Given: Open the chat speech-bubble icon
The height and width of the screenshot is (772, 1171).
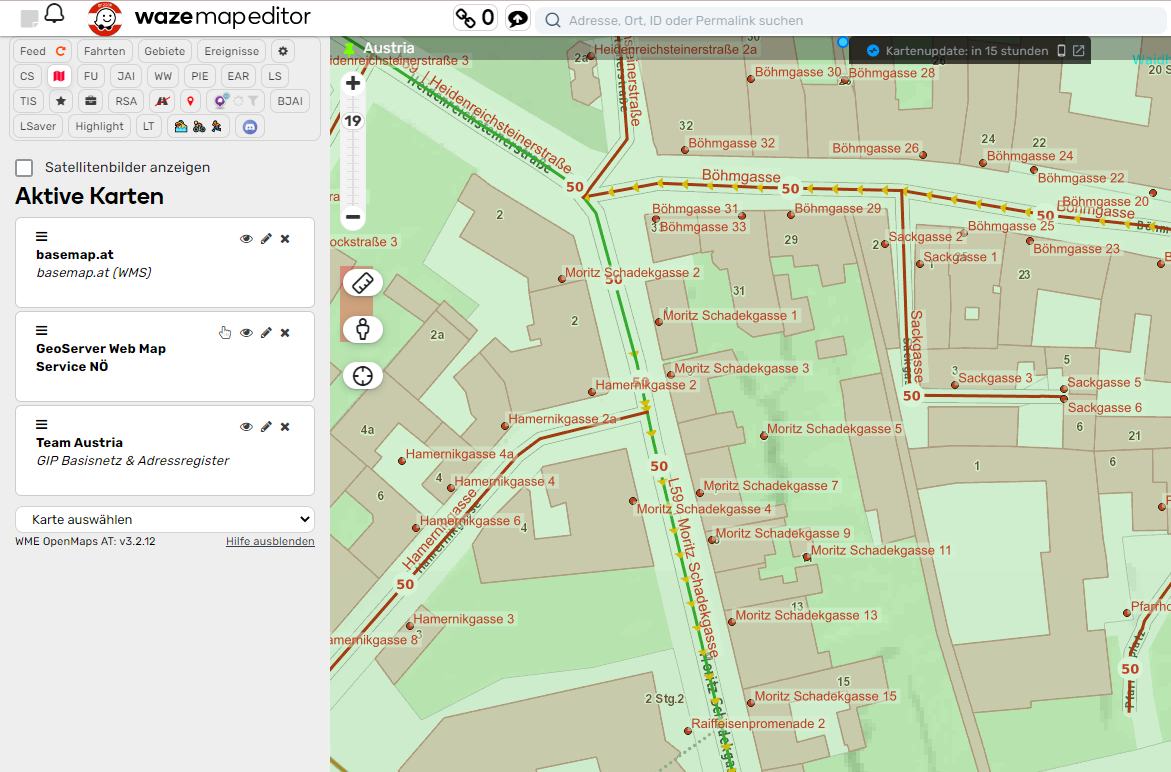Looking at the screenshot, I should point(517,18).
